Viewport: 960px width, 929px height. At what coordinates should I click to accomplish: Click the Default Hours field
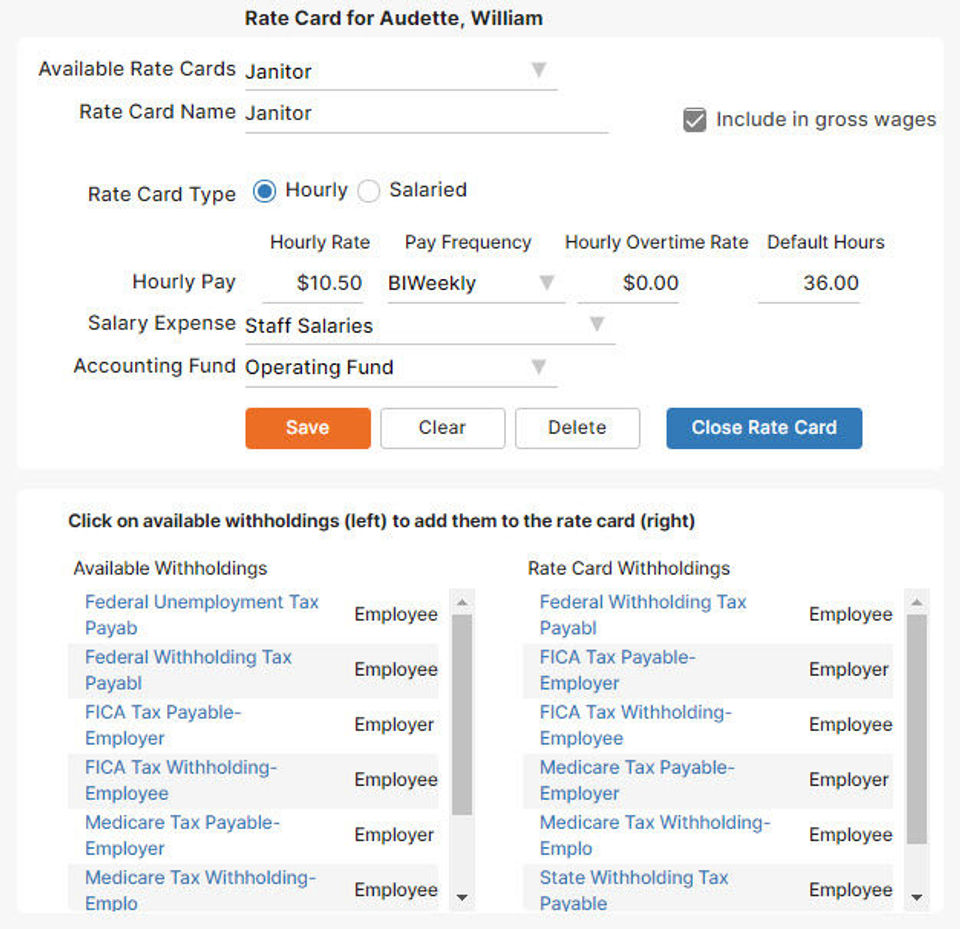810,283
